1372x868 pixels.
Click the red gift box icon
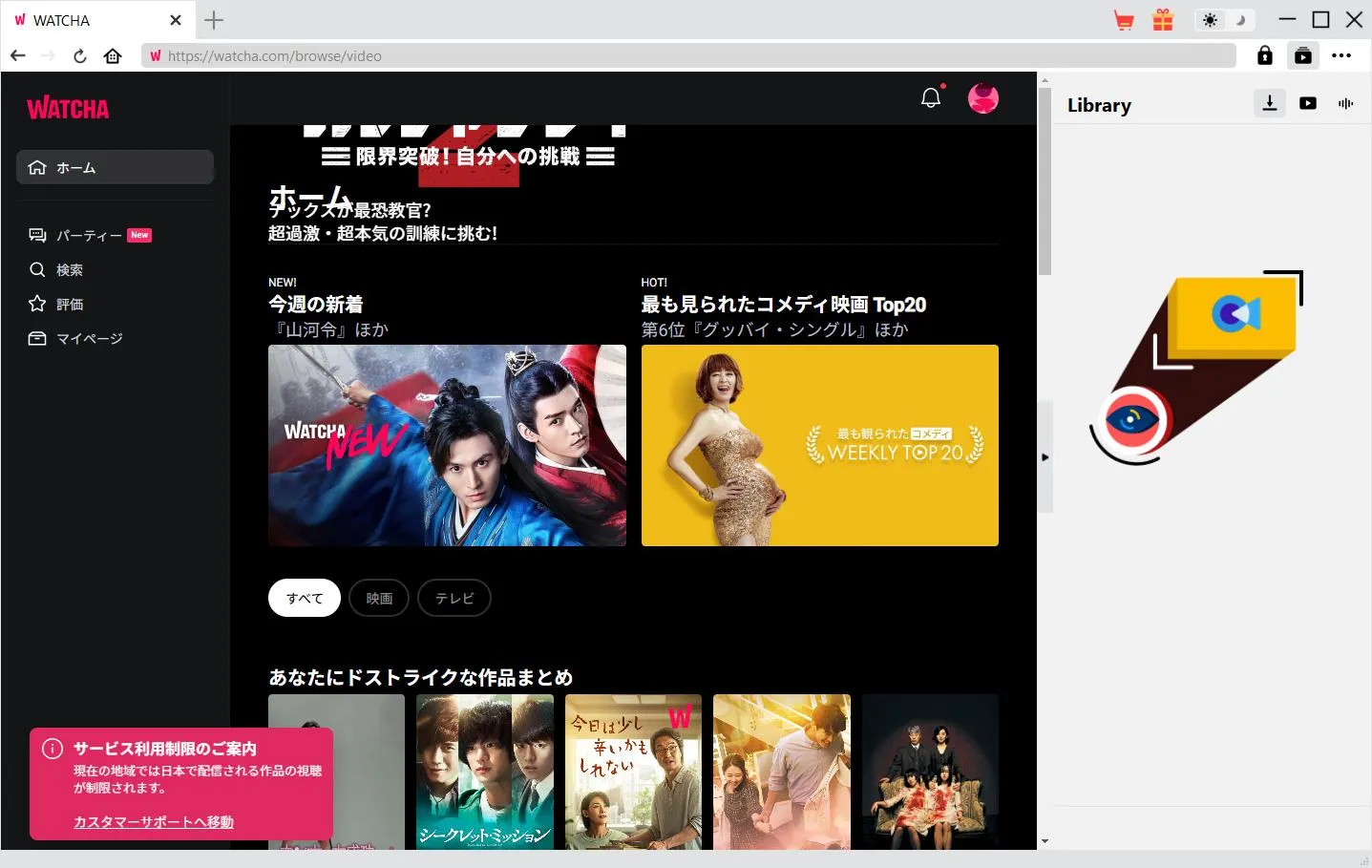point(1162,20)
